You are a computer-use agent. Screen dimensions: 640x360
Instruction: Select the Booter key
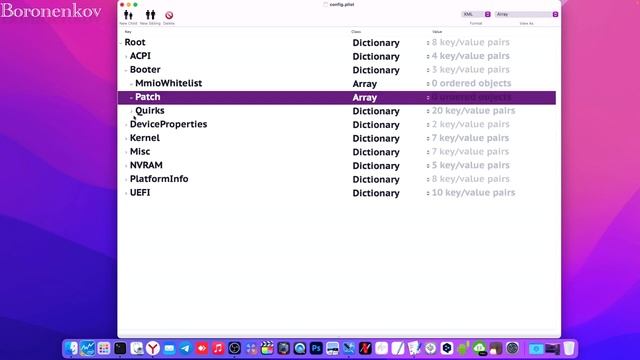(x=145, y=70)
